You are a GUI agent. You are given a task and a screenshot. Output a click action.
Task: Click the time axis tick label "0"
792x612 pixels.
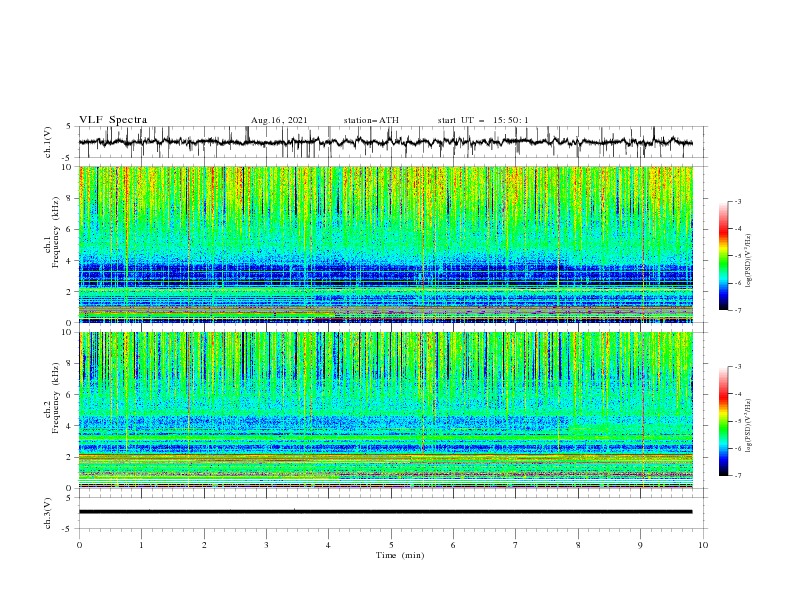[x=79, y=545]
